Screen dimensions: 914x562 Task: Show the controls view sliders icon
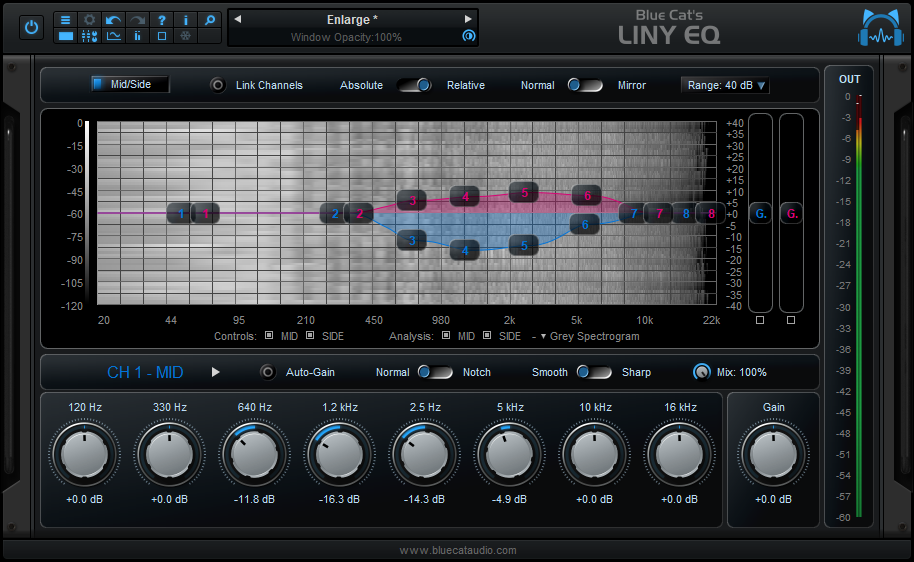(x=89, y=36)
